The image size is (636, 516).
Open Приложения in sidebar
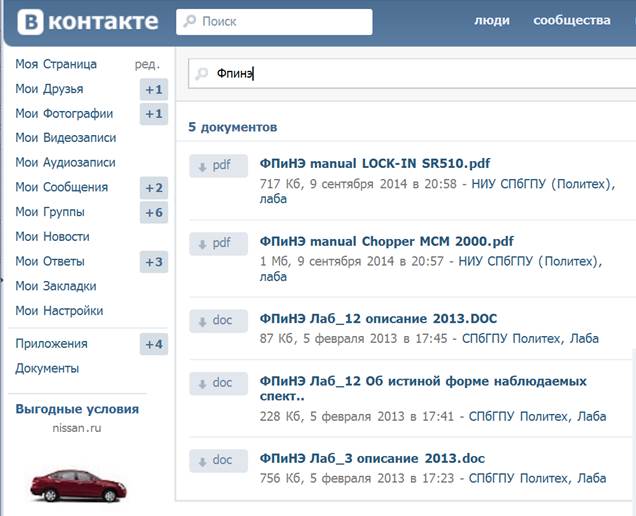pyautogui.click(x=52, y=344)
